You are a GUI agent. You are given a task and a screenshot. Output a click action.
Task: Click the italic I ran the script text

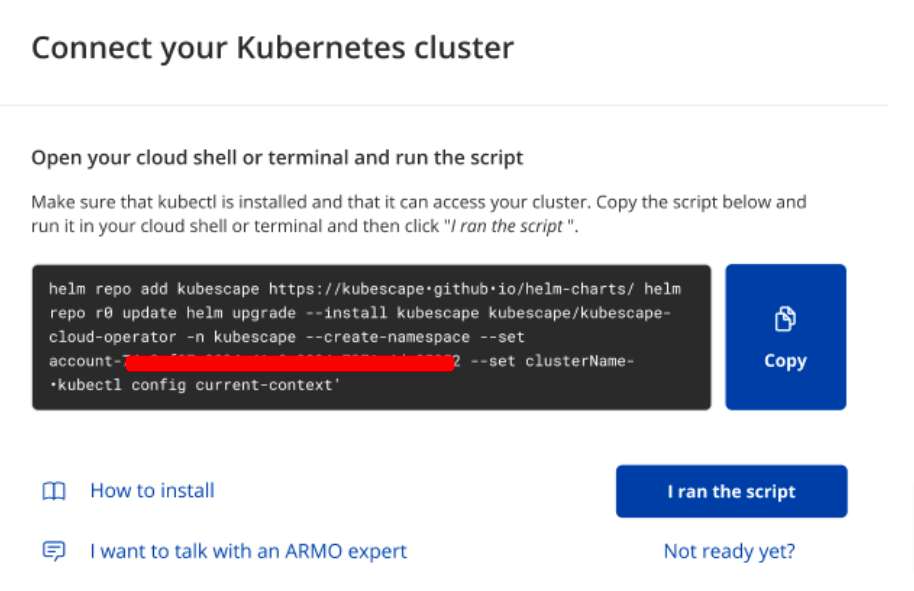pyautogui.click(x=507, y=226)
